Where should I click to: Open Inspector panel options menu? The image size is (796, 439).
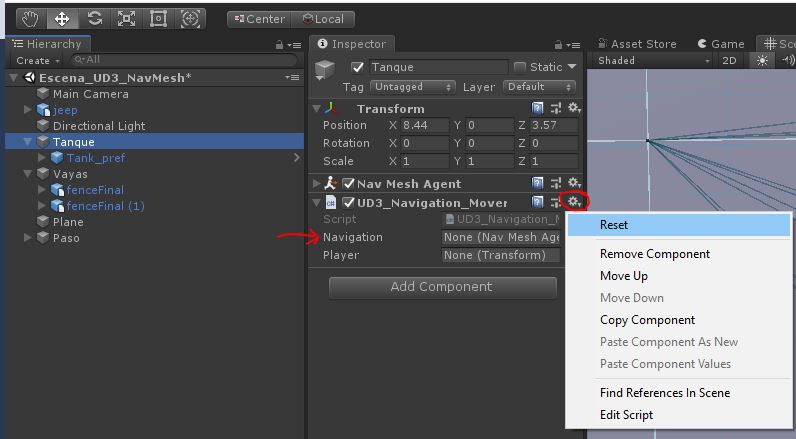pos(573,45)
